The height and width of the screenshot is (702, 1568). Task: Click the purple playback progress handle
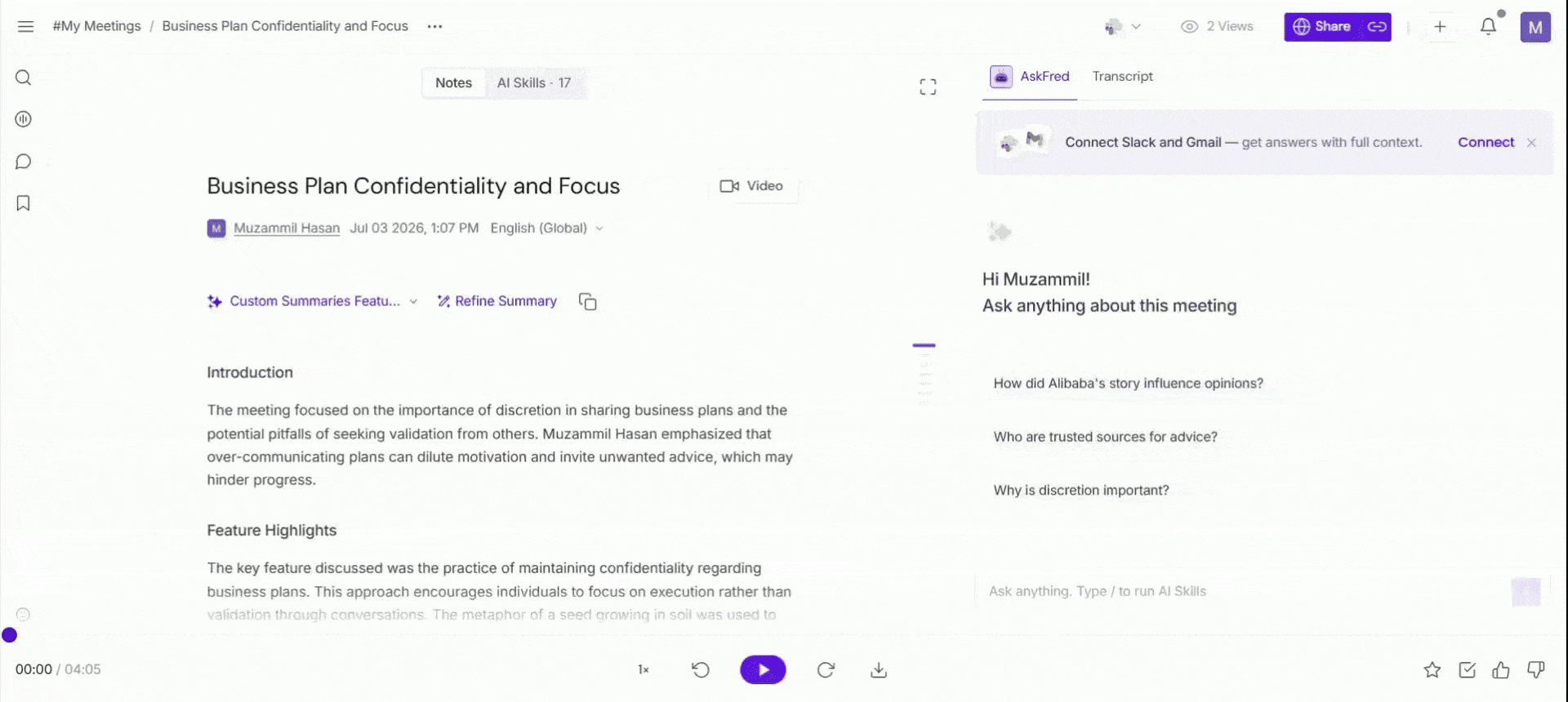tap(10, 635)
